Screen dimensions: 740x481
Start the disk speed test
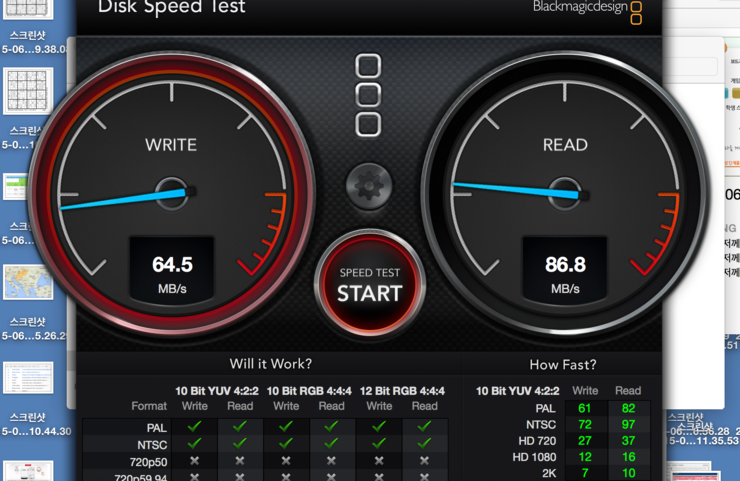(x=370, y=285)
